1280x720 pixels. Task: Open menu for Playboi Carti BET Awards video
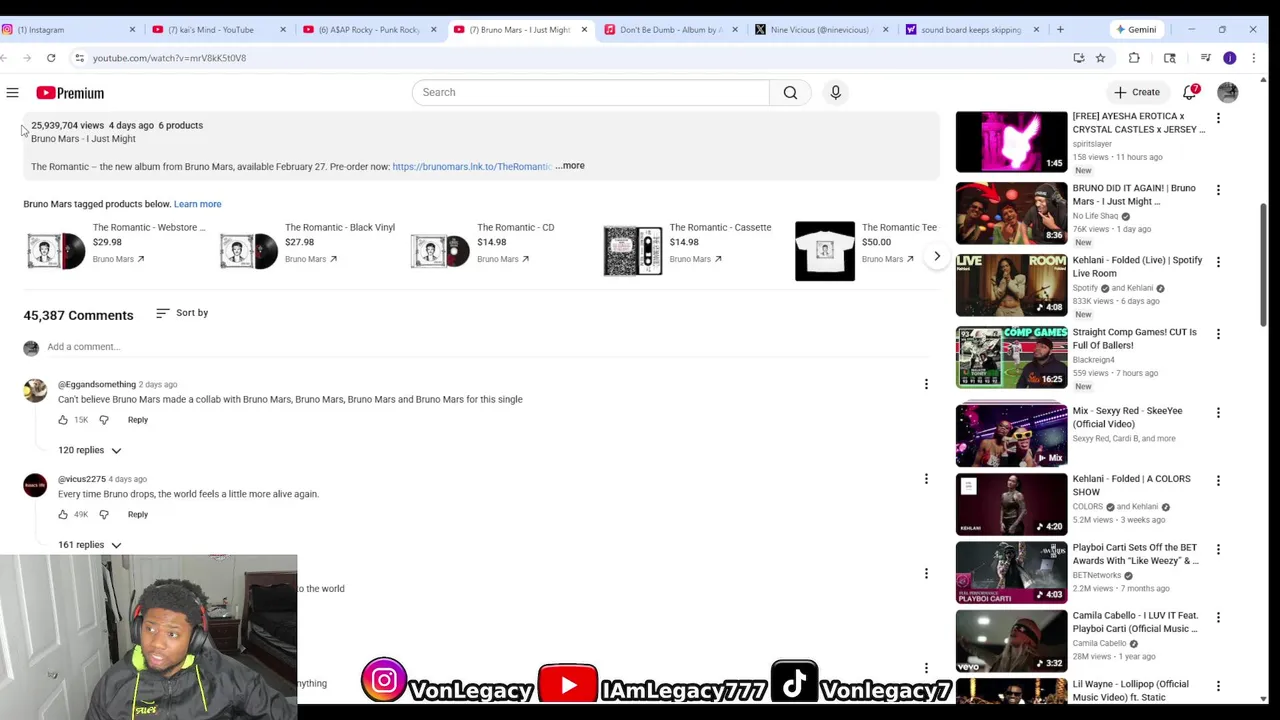pyautogui.click(x=1218, y=550)
